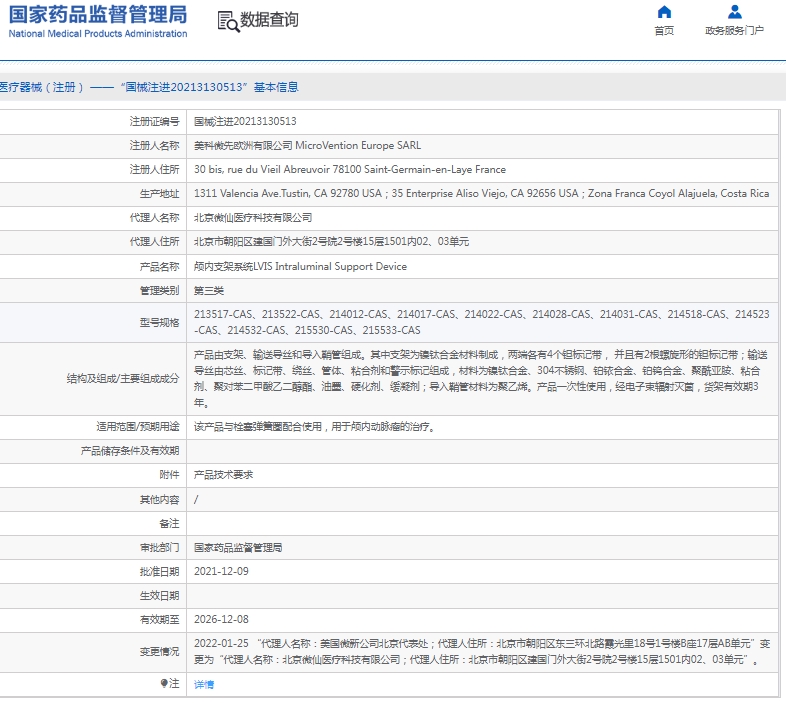The width and height of the screenshot is (786, 703).
Task: Click the 批准日期 row label
Action: 159,572
